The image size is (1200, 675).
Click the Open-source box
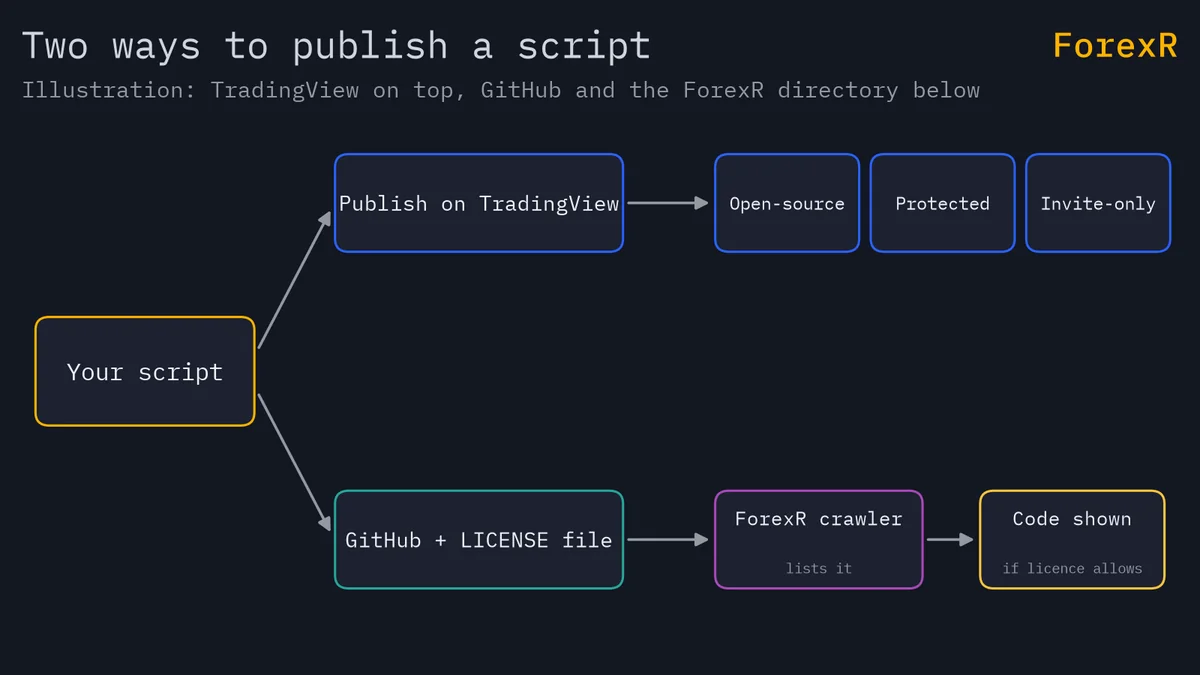pos(787,203)
